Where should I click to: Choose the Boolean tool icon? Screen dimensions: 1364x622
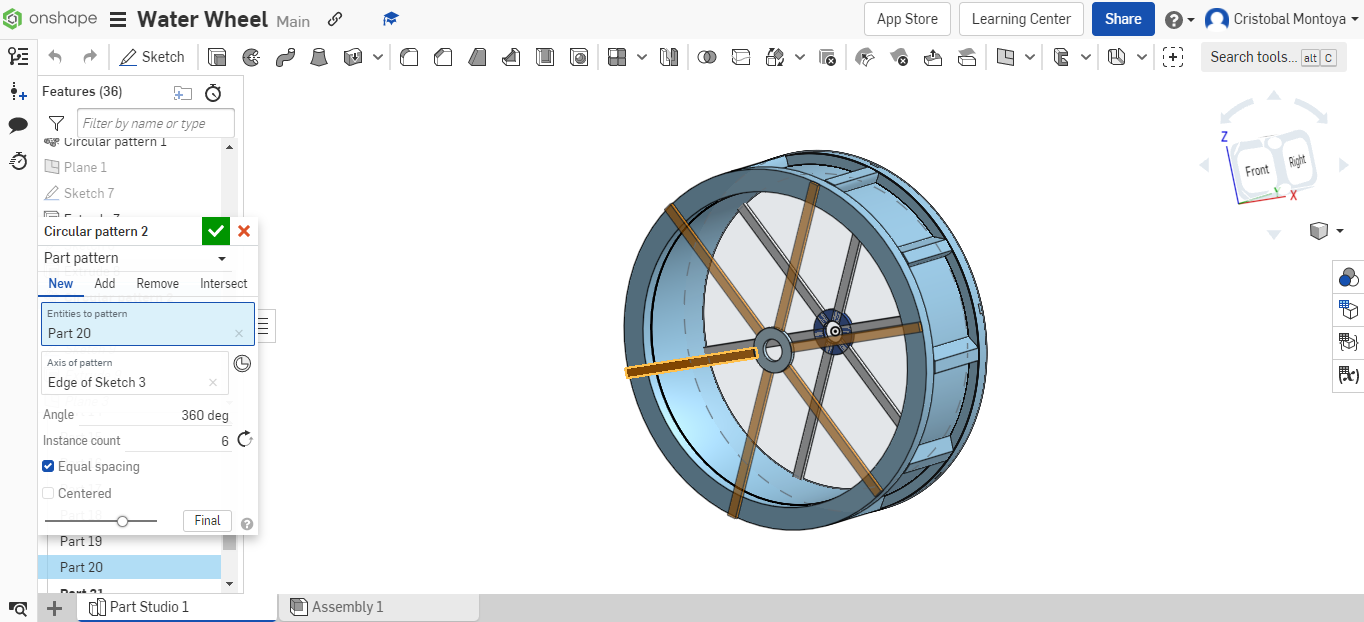click(x=707, y=57)
